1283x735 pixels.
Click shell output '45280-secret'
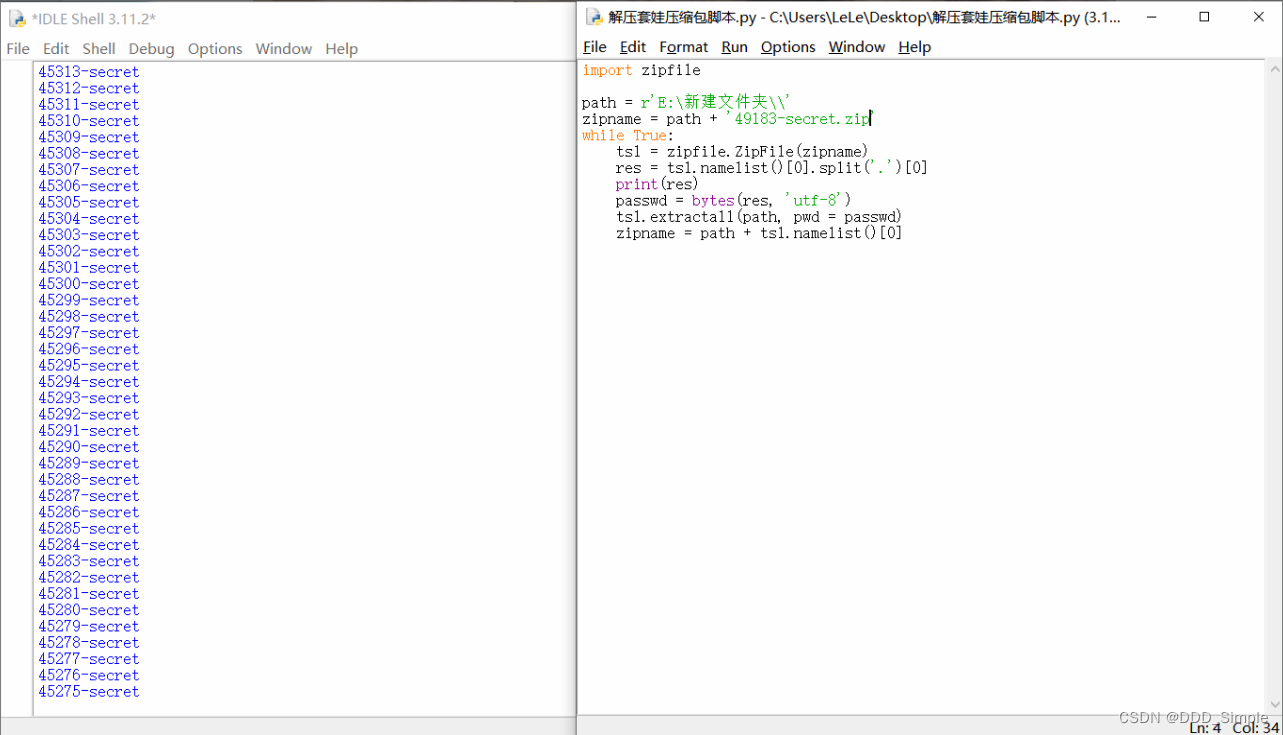click(x=89, y=610)
